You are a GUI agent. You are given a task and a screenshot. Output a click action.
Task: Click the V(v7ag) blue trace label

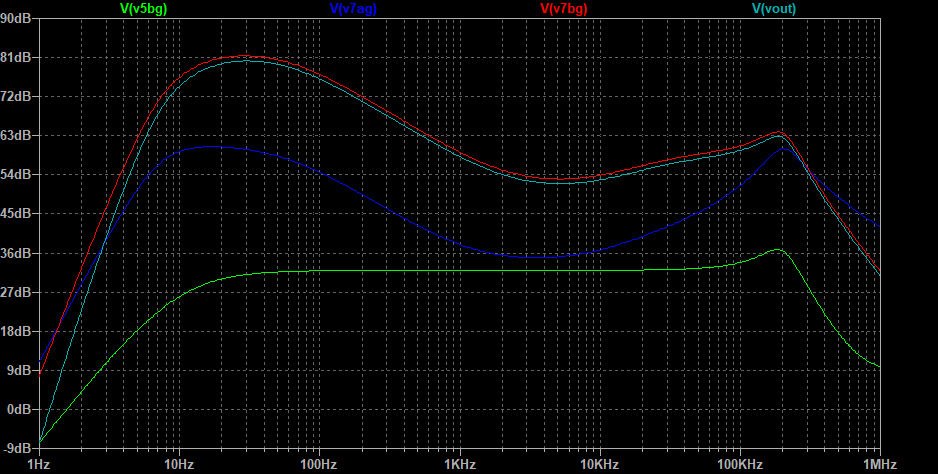(x=354, y=8)
